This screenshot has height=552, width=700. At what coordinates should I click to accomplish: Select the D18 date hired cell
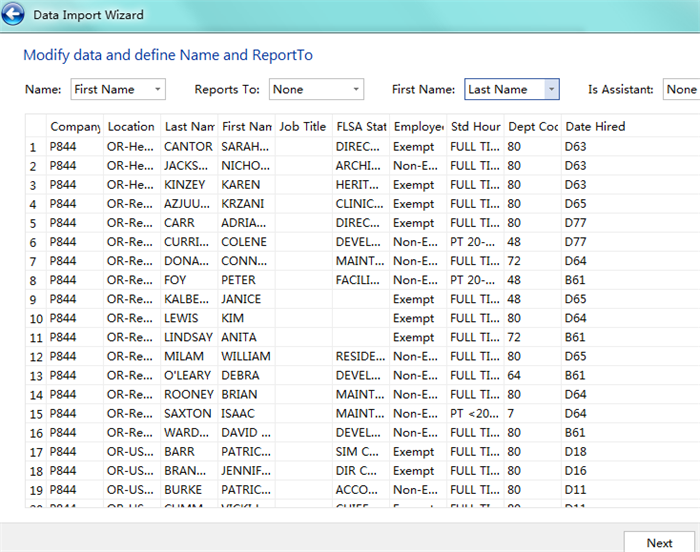(575, 452)
